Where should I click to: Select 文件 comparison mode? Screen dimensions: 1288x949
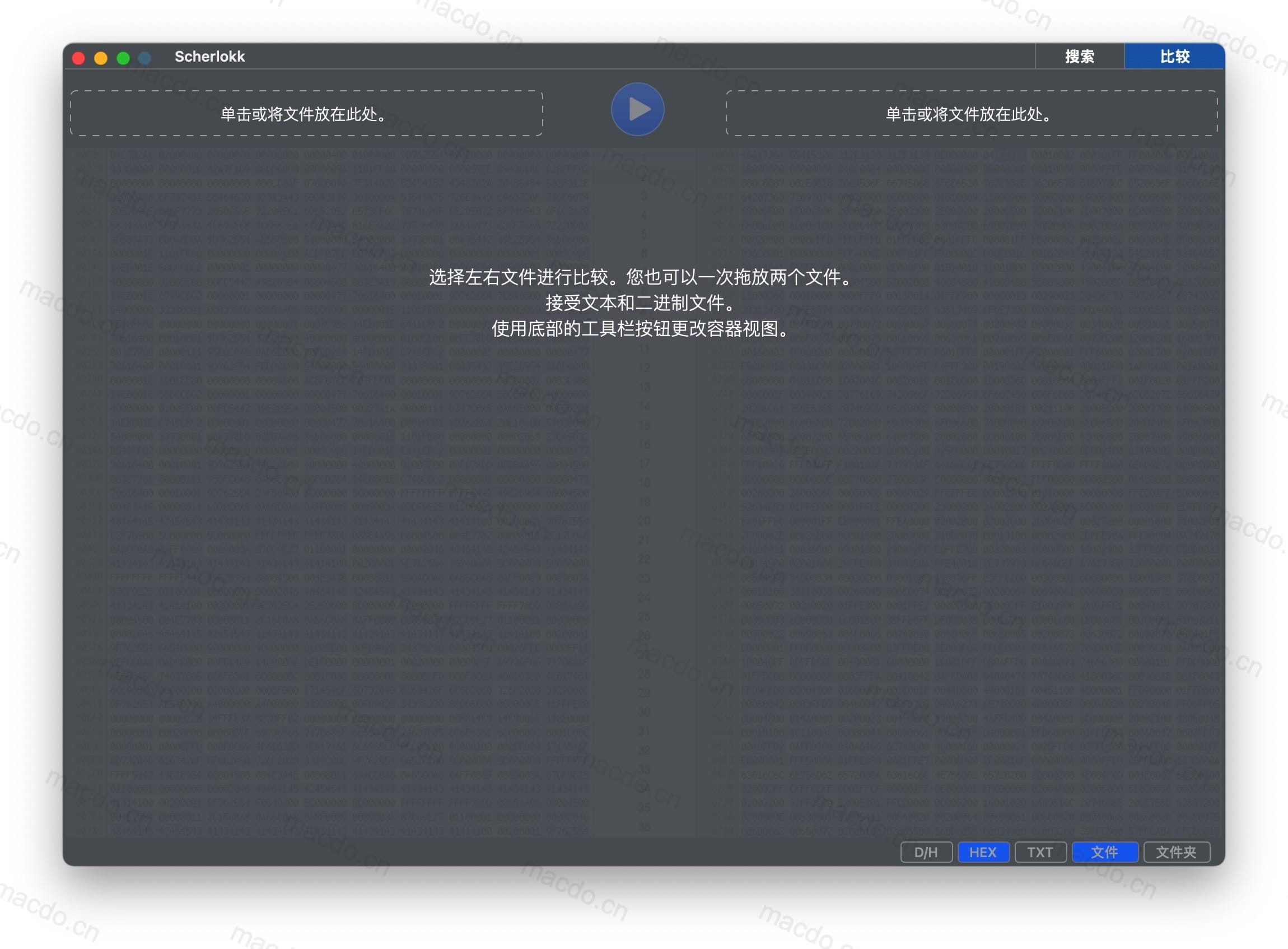[x=1105, y=852]
